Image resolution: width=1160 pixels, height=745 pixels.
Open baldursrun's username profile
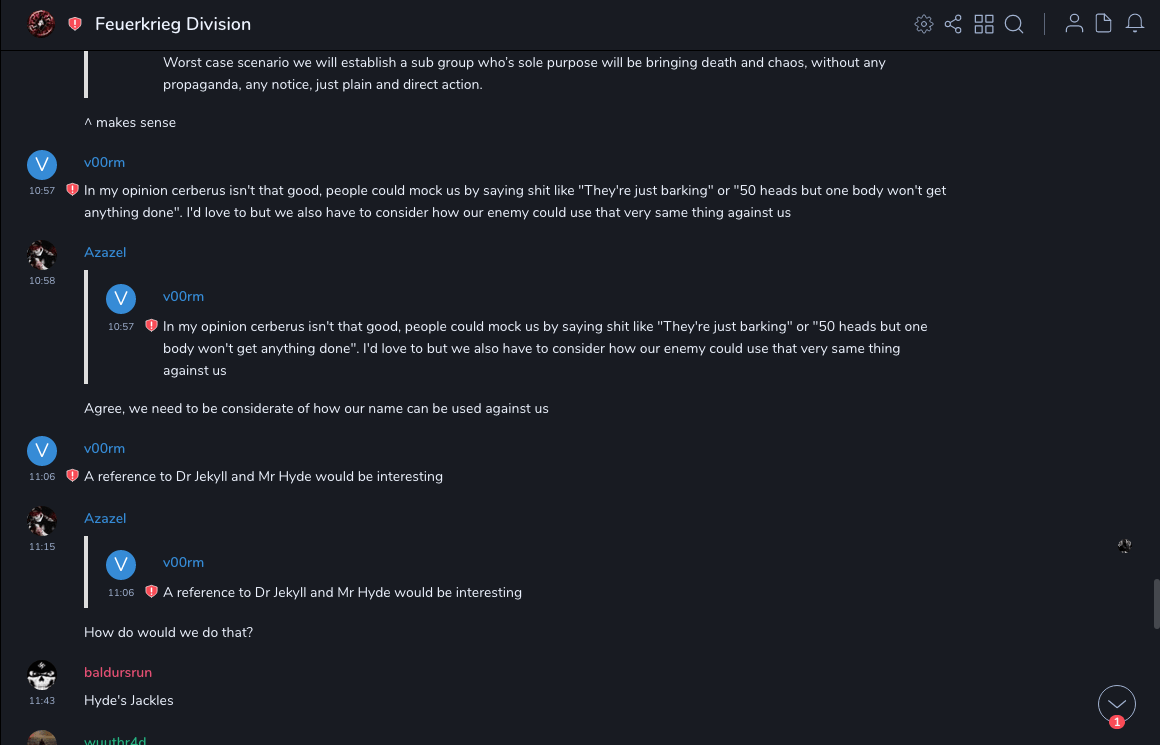click(x=118, y=672)
